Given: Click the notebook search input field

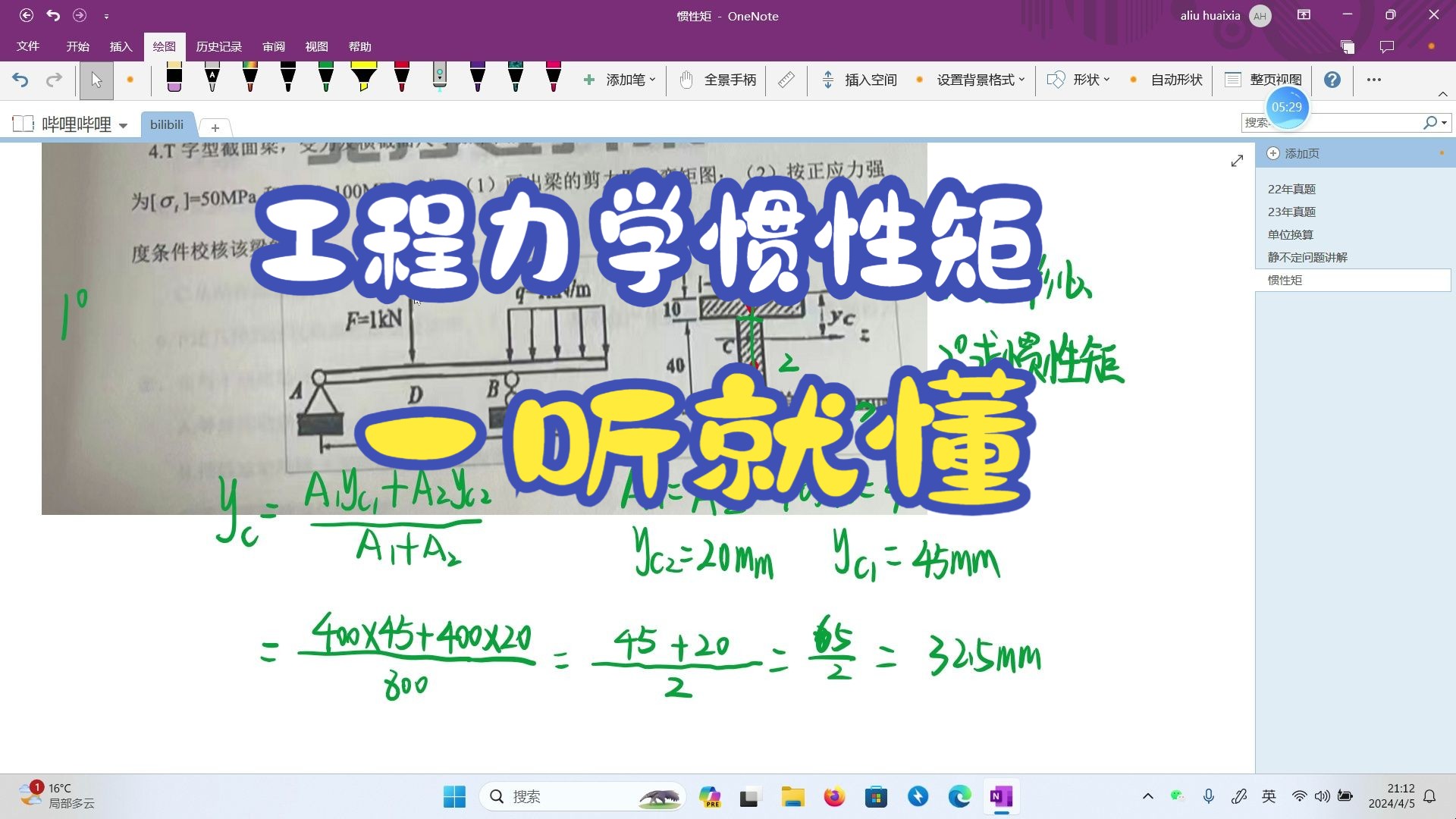Looking at the screenshot, I should 1331,122.
